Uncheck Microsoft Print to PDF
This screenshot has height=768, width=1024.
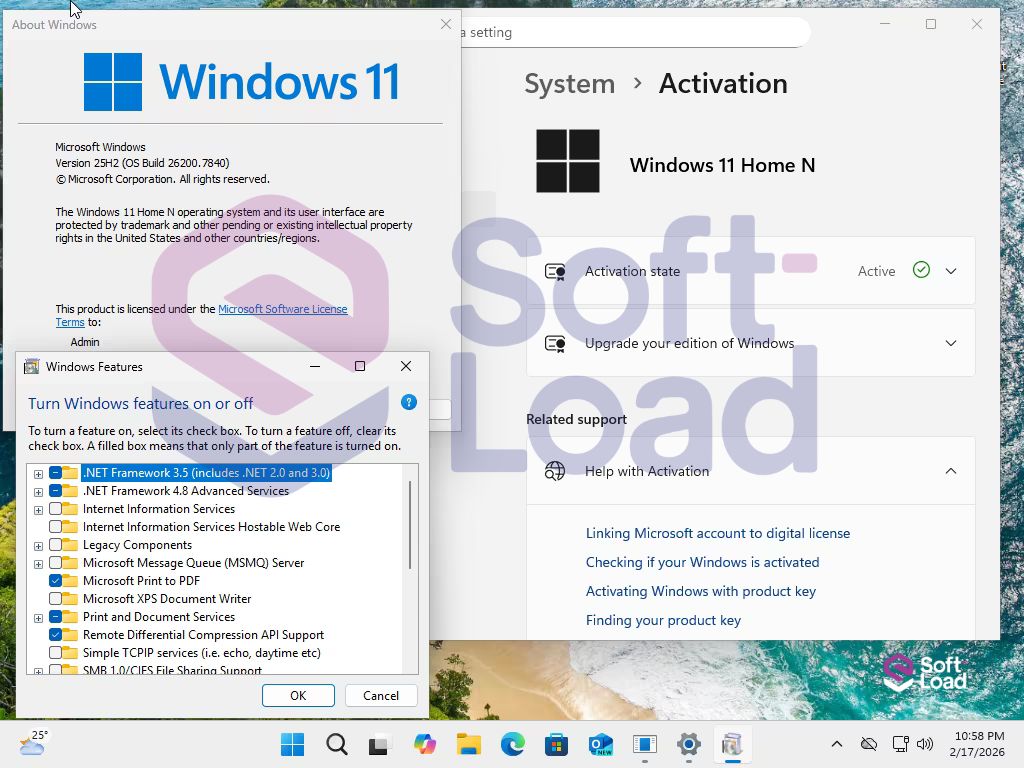point(56,581)
